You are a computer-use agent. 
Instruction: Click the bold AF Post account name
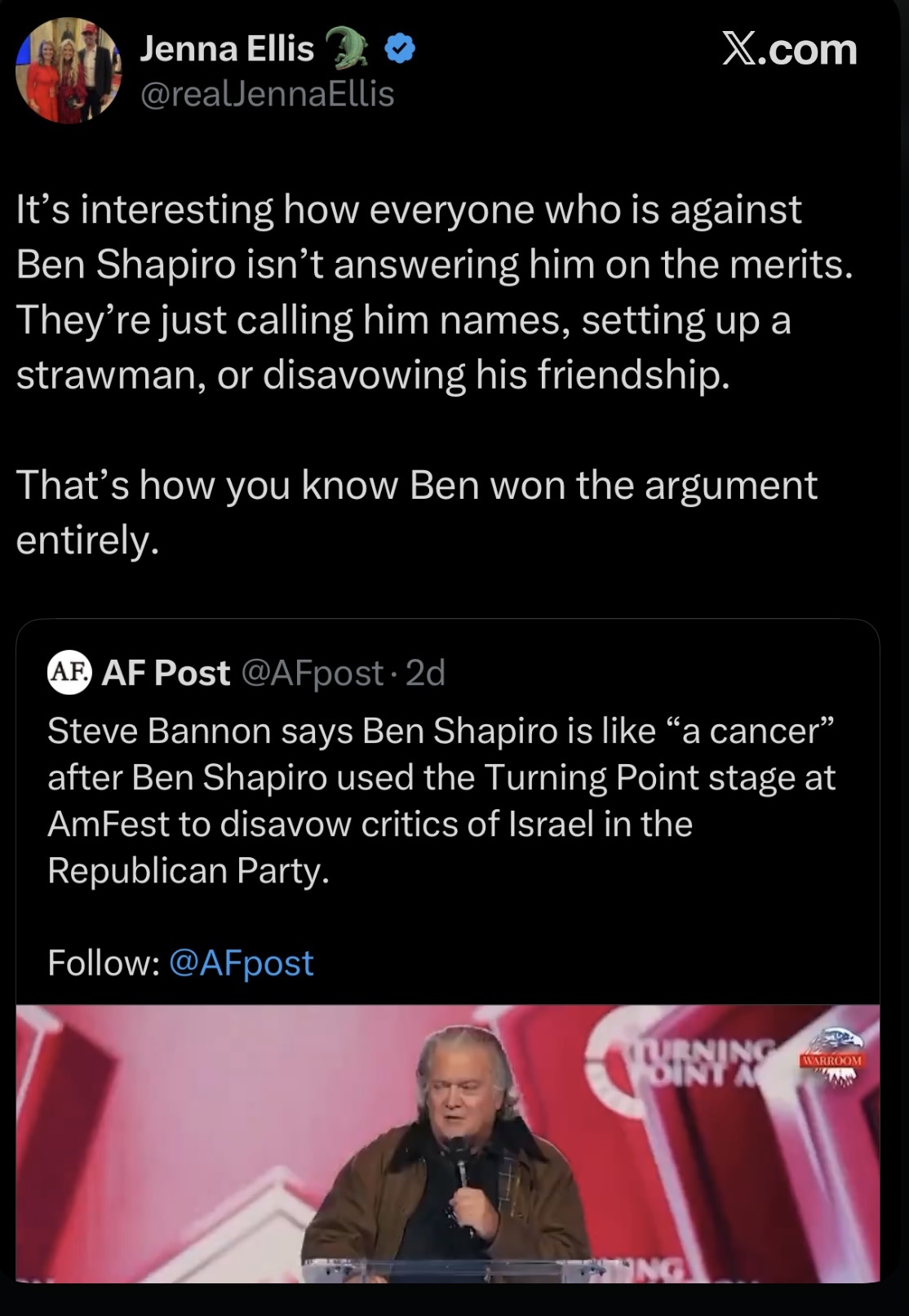point(166,674)
